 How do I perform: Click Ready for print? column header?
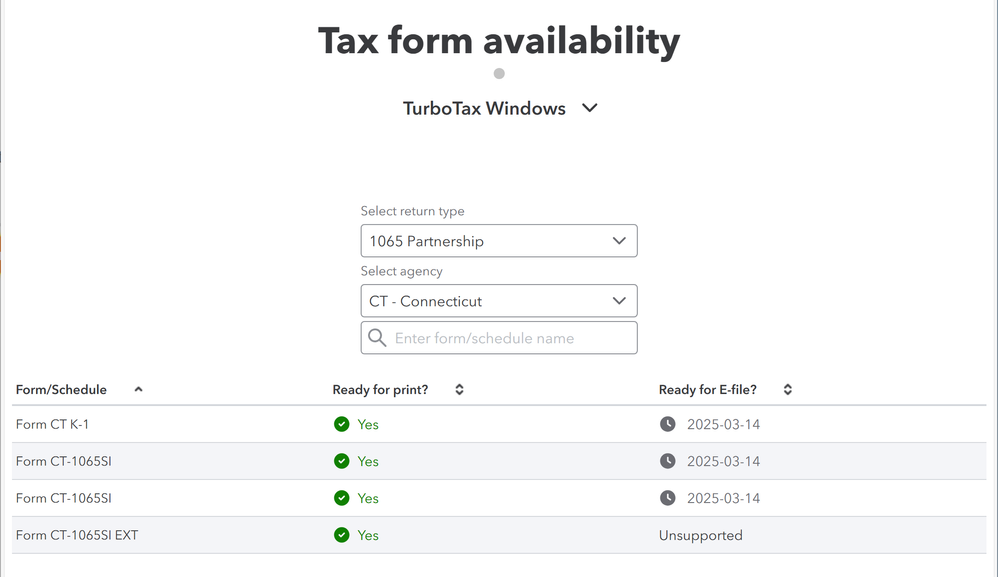pos(380,389)
